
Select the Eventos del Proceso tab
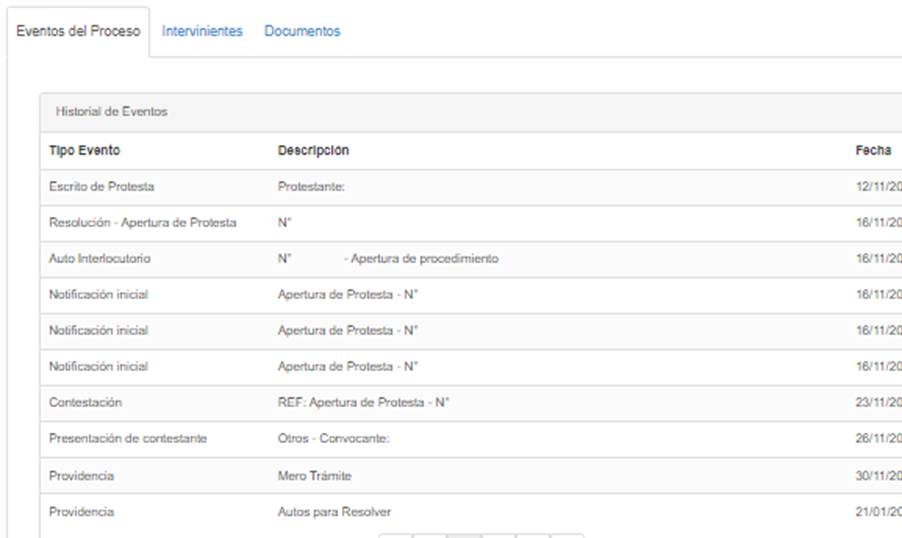(78, 31)
